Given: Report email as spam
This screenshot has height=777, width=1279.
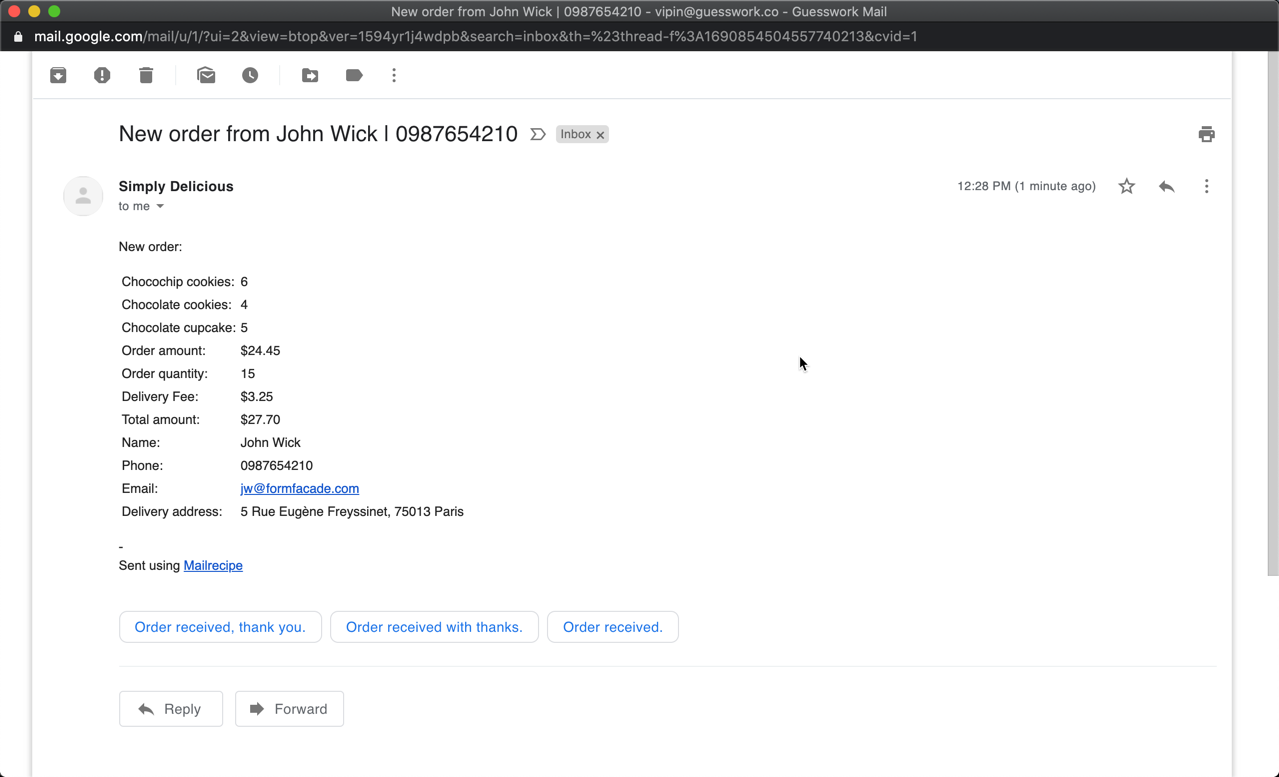Looking at the screenshot, I should [x=102, y=76].
